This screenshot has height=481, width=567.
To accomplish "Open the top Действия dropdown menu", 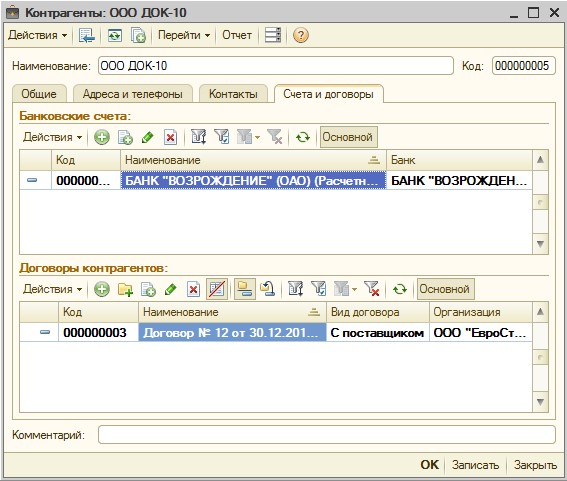I will pyautogui.click(x=38, y=35).
